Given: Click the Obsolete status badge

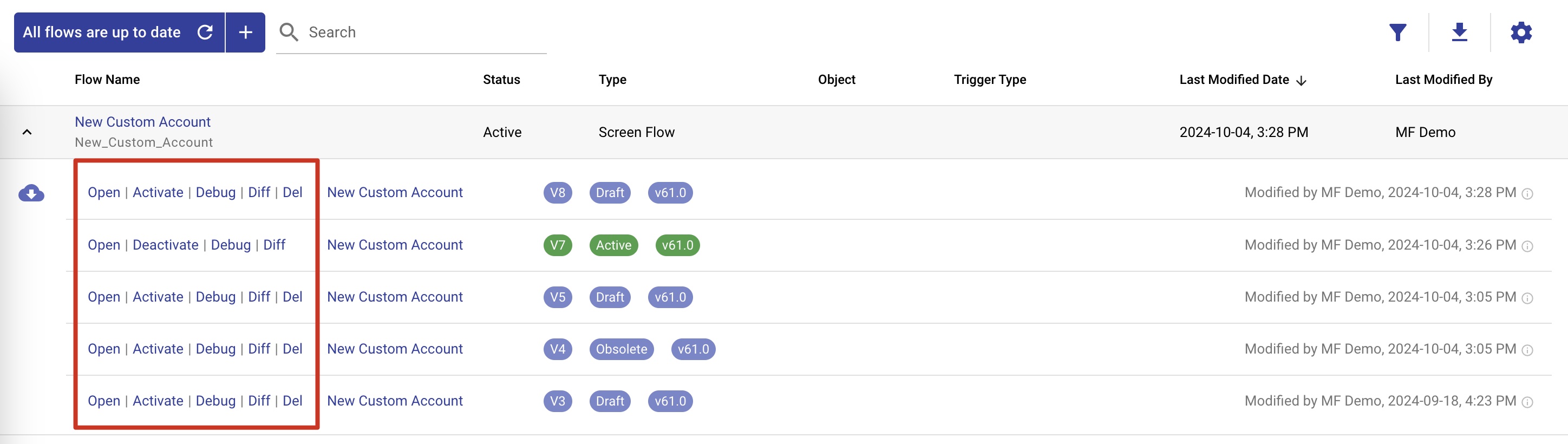Looking at the screenshot, I should 622,350.
